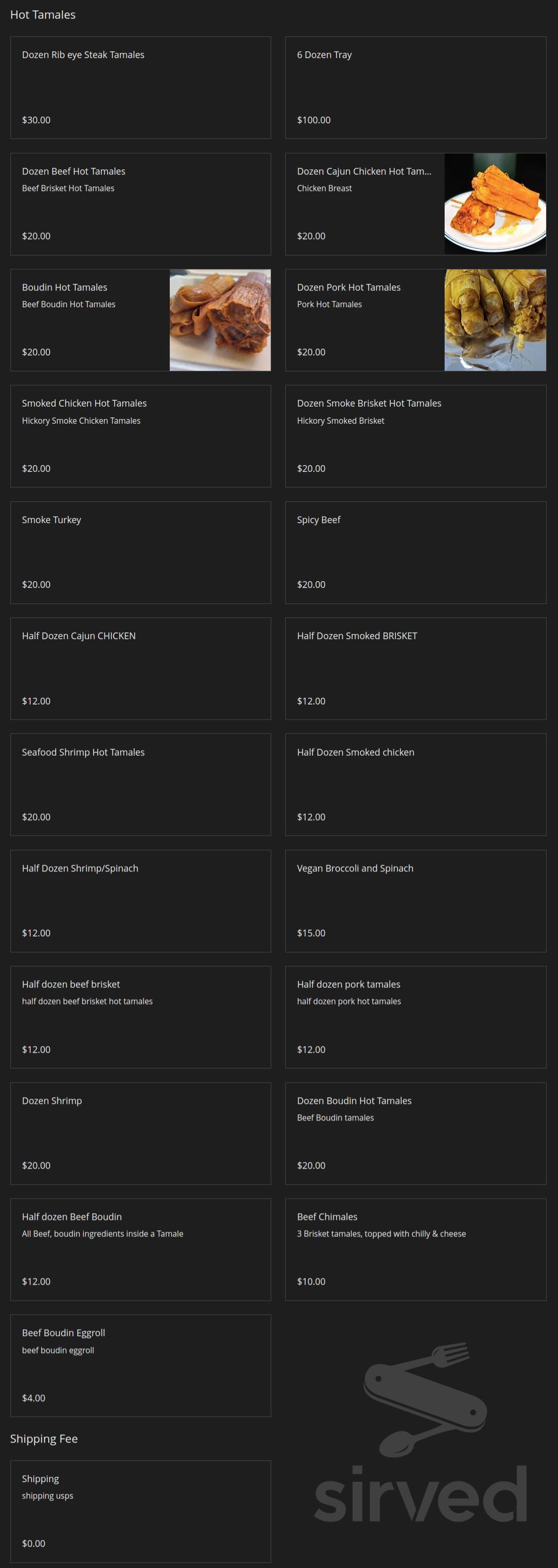Open the Boudin Hot Tamales photo
Viewport: 558px width, 1568px height.
pyautogui.click(x=219, y=320)
